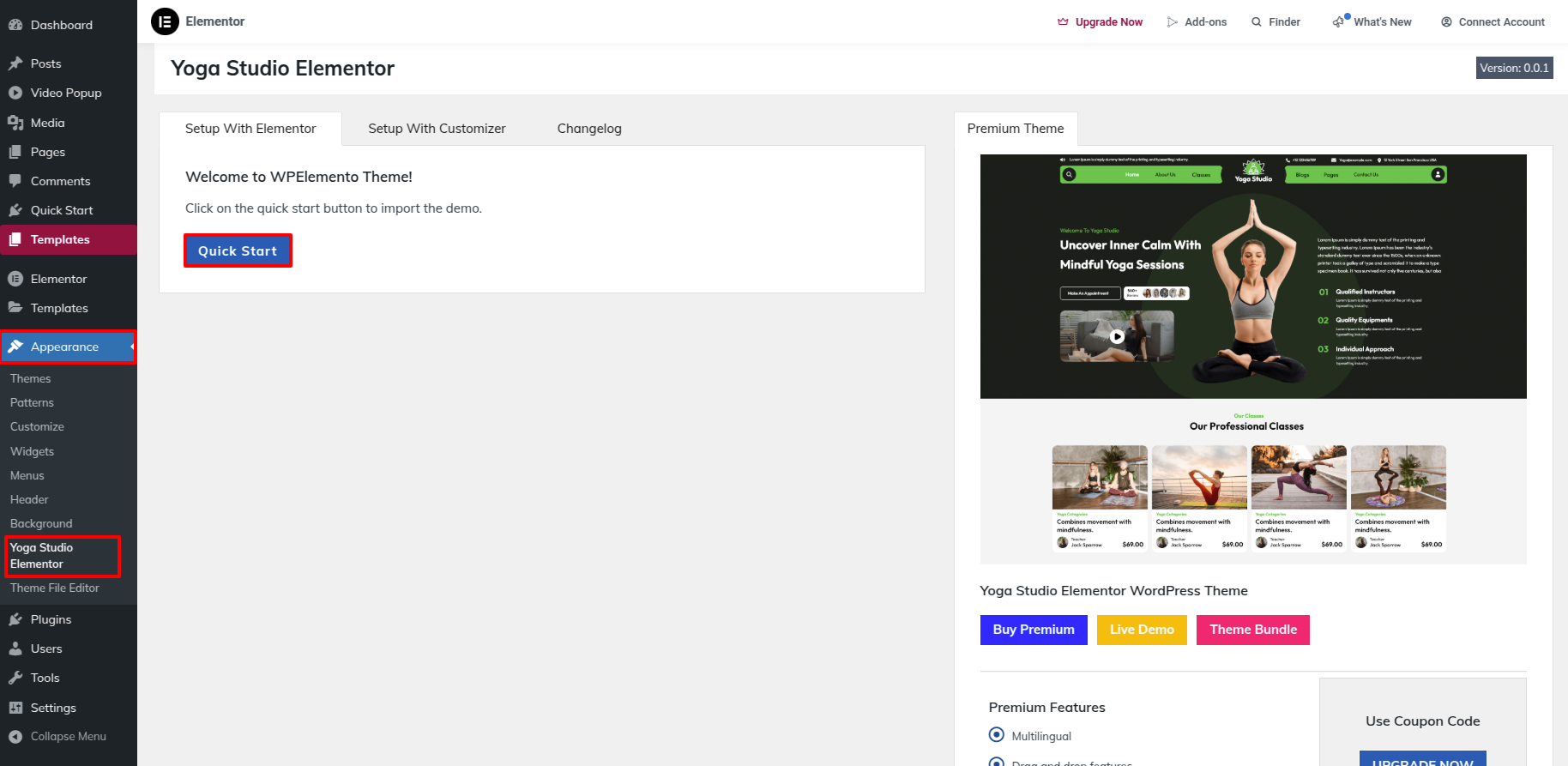Click the Finder magnifier icon
1568x766 pixels.
(x=1257, y=22)
